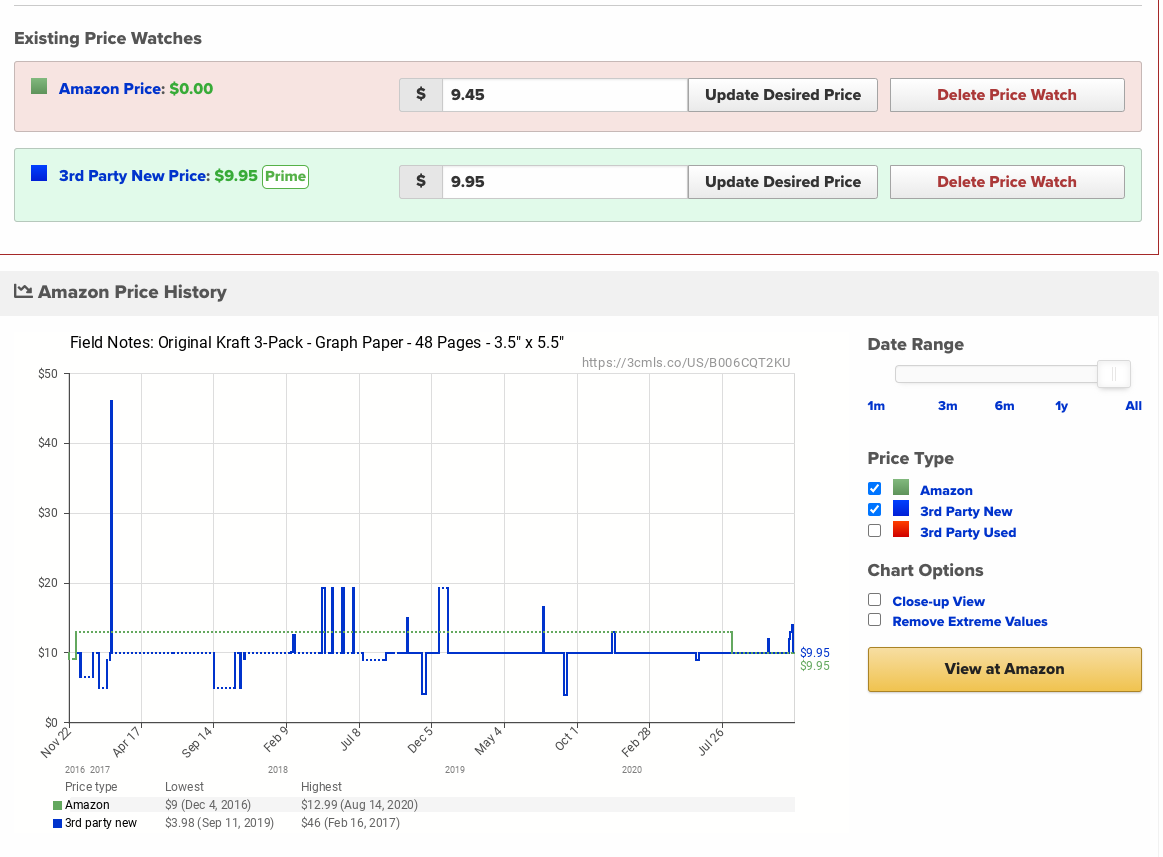Click 3rd Party New label under Price Type

point(966,511)
